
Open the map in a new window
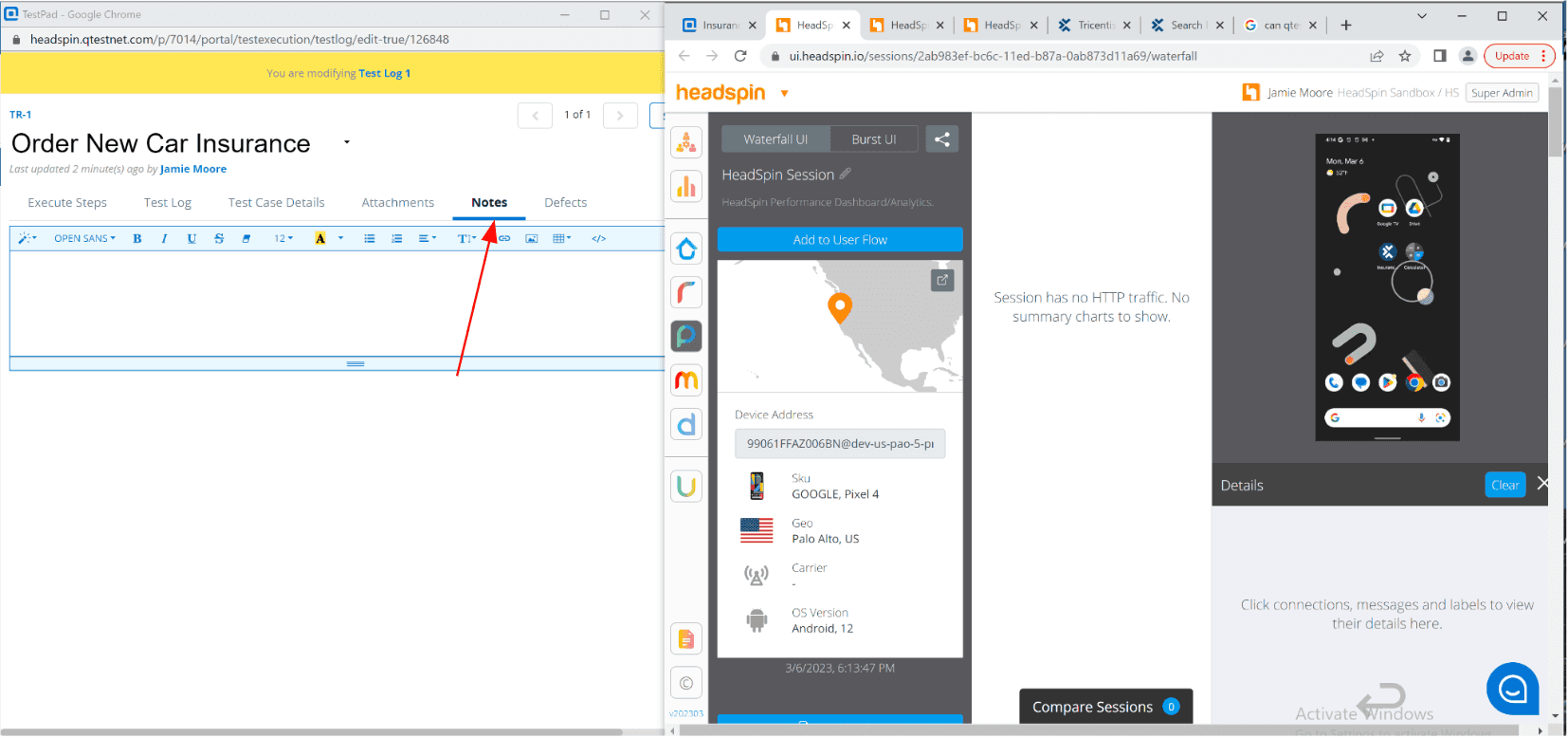[942, 281]
